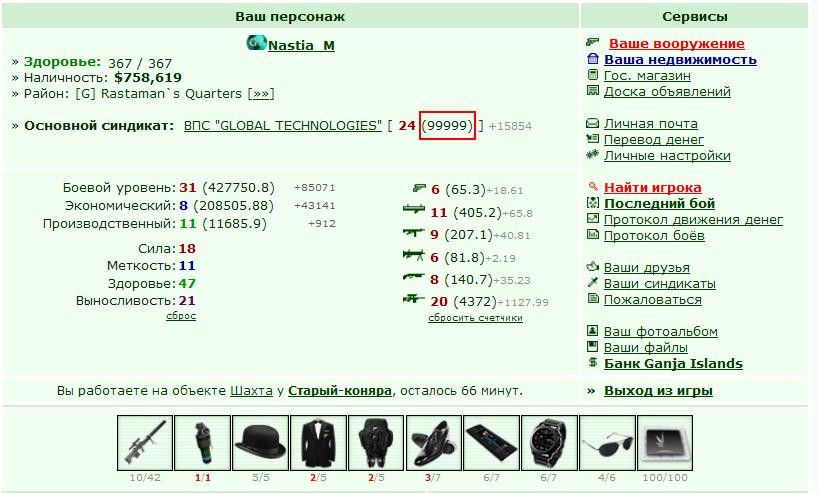
Task: View Последний бой
Action: [x=659, y=203]
